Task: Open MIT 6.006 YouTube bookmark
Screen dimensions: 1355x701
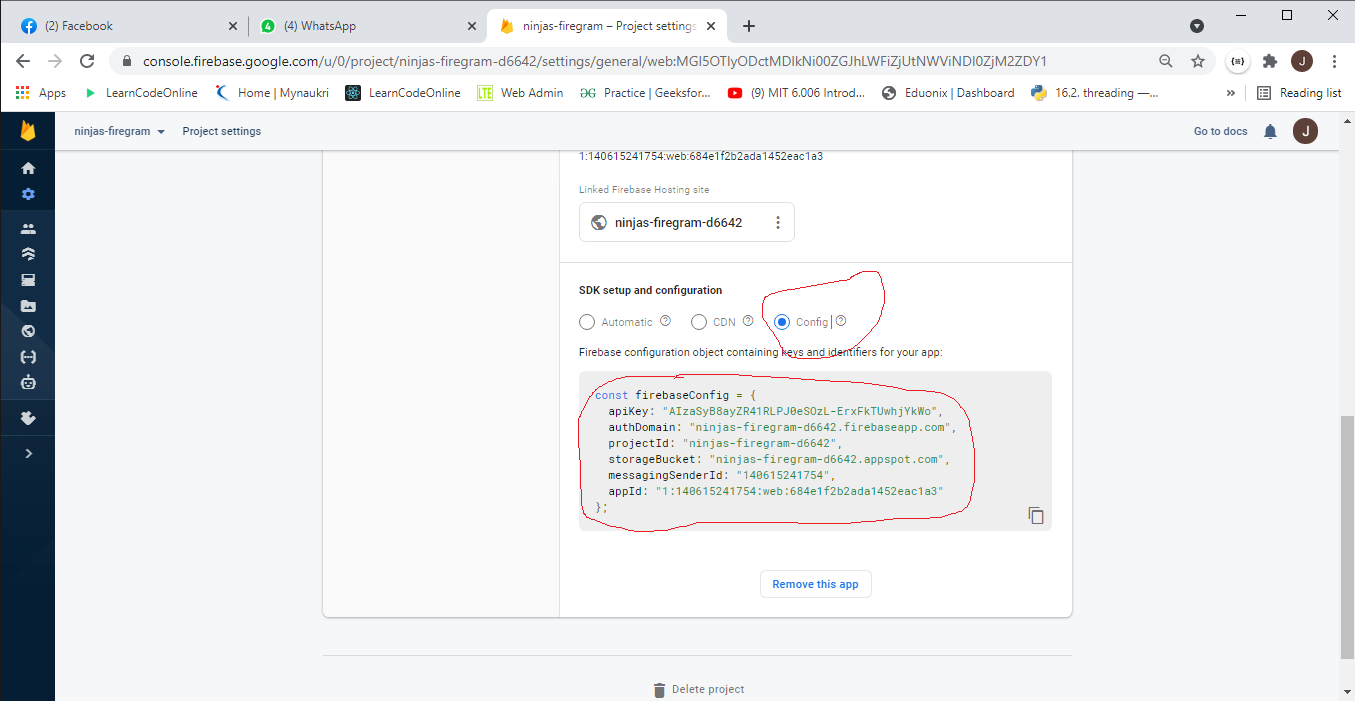Action: point(796,93)
